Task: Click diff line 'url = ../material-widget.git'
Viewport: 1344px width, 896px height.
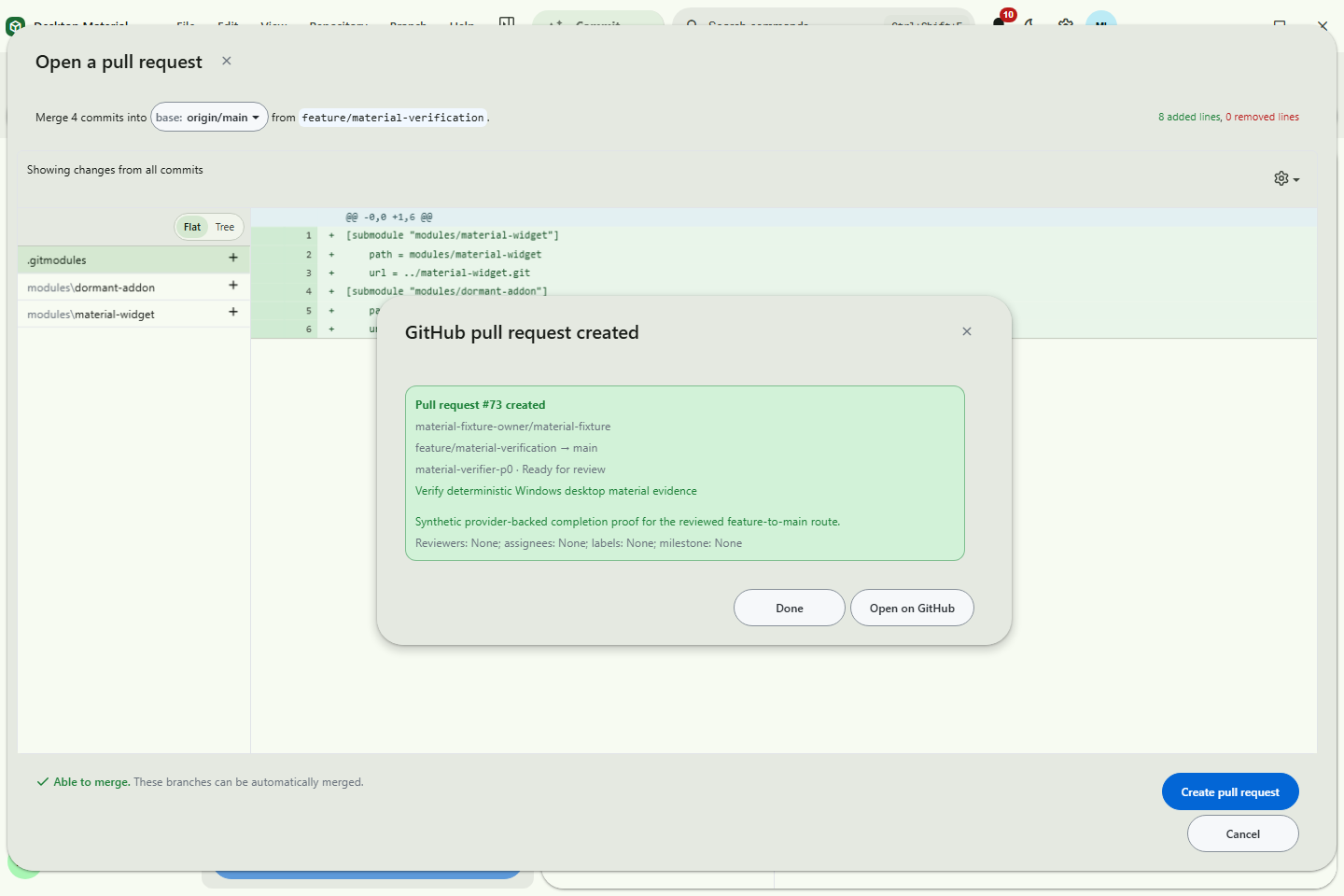Action: tap(449, 273)
